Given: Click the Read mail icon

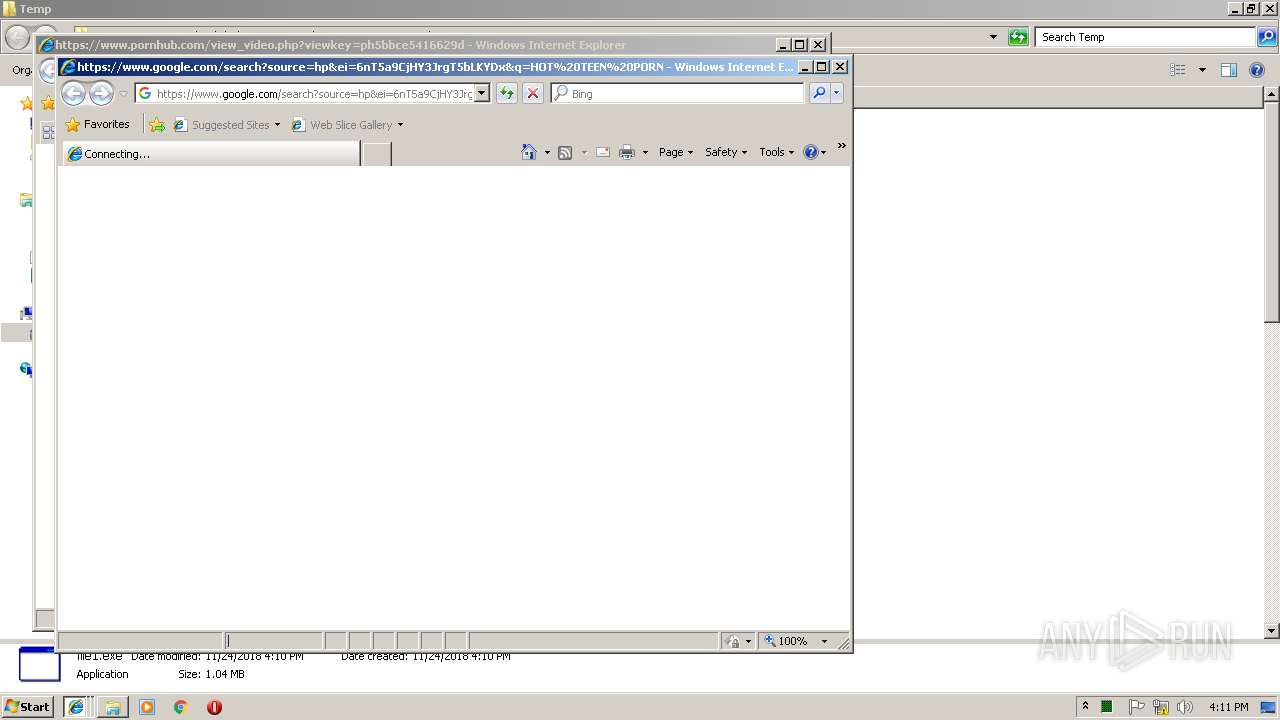Looking at the screenshot, I should pyautogui.click(x=603, y=152).
